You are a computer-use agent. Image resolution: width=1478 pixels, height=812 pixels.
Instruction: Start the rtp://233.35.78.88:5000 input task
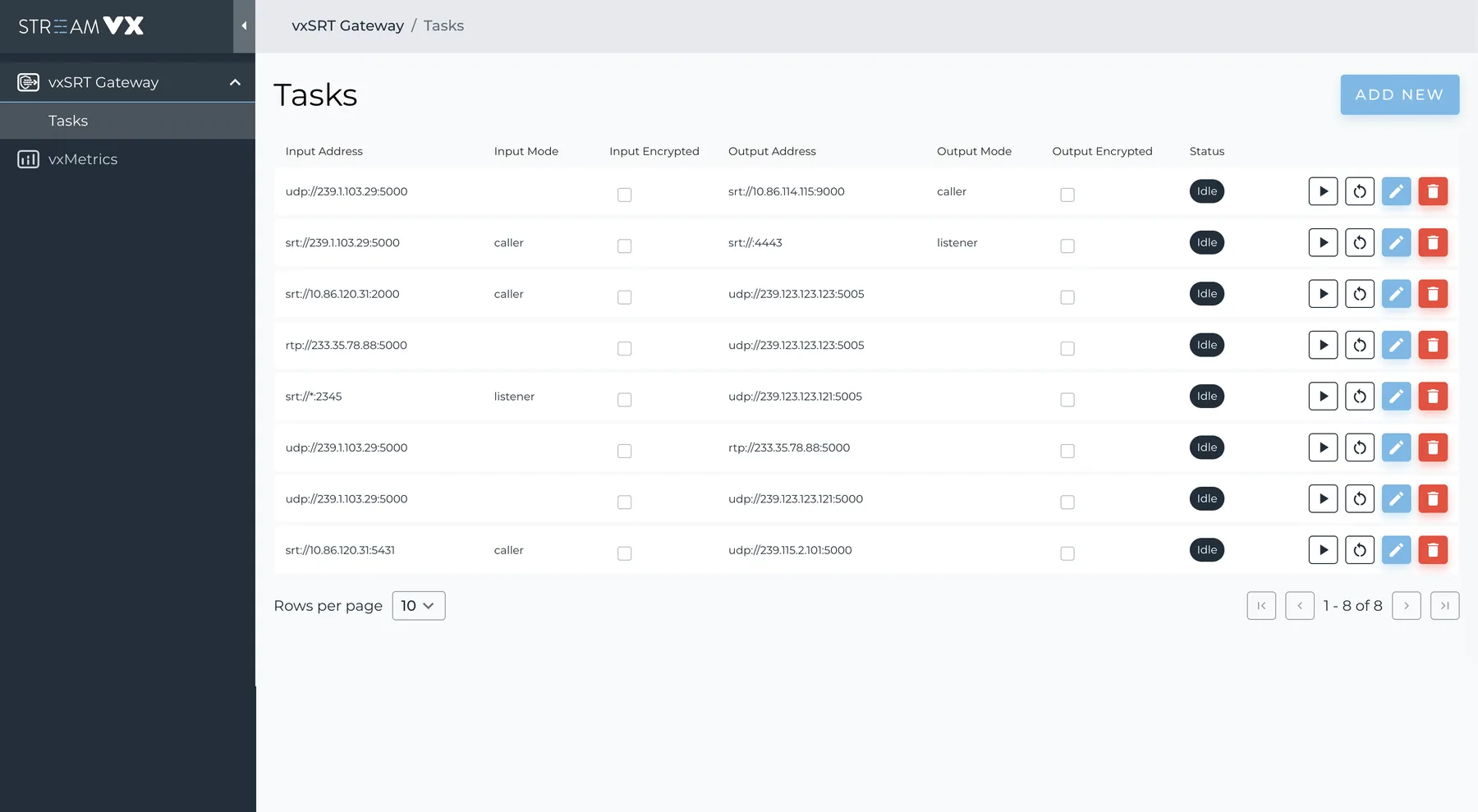coord(1323,345)
